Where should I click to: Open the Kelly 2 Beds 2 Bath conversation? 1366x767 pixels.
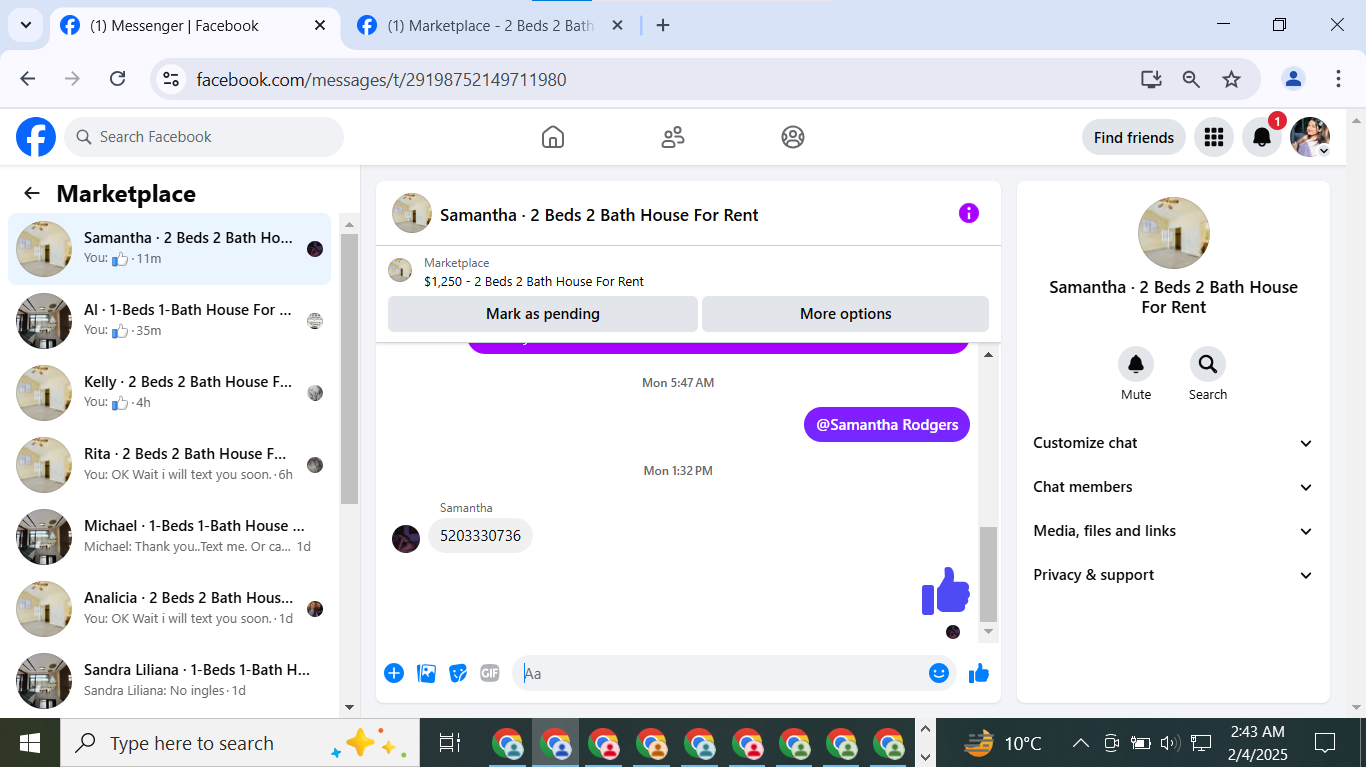170,393
